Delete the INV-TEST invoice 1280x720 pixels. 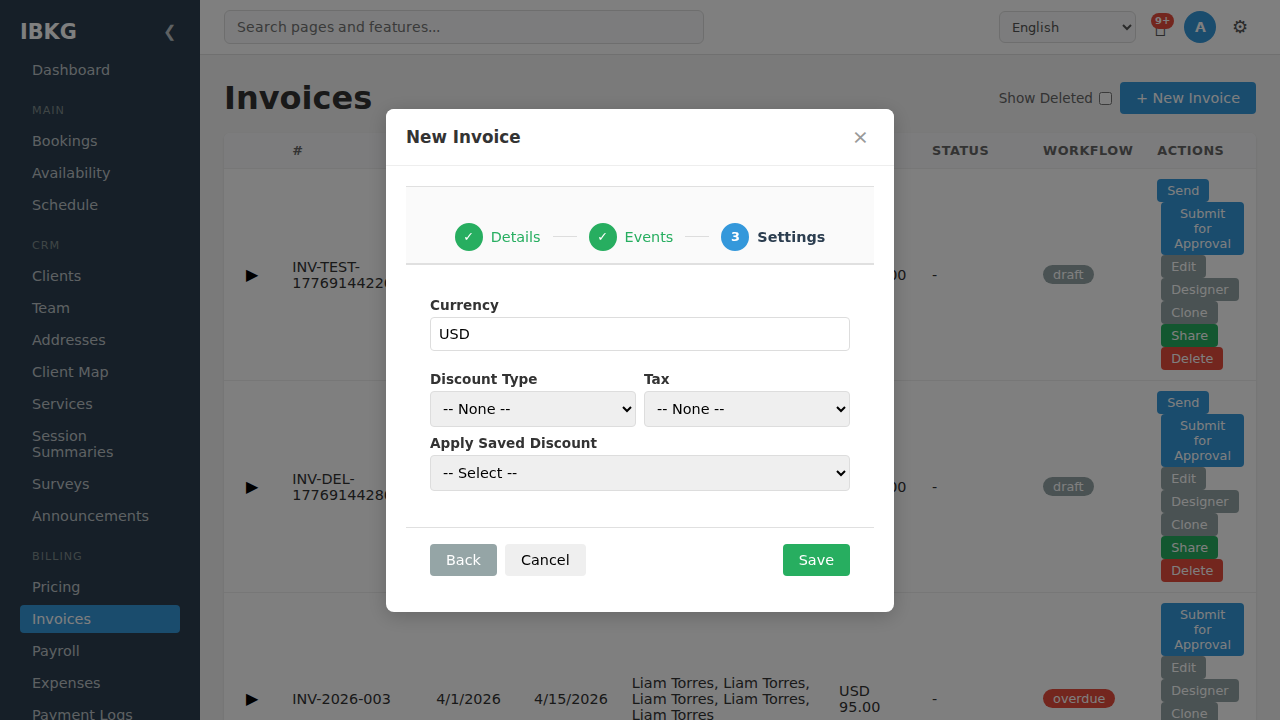pyautogui.click(x=1192, y=359)
